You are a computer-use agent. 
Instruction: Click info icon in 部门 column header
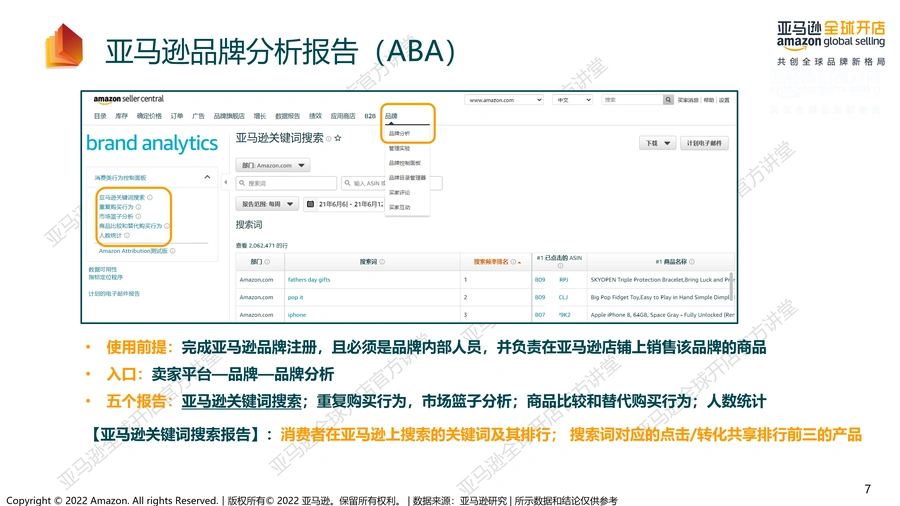267,262
